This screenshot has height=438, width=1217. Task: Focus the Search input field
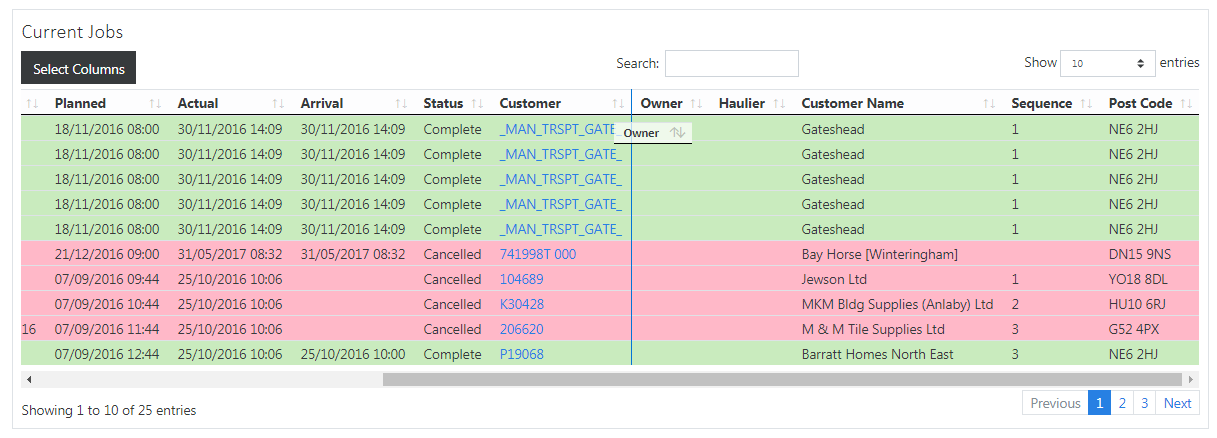click(x=732, y=63)
